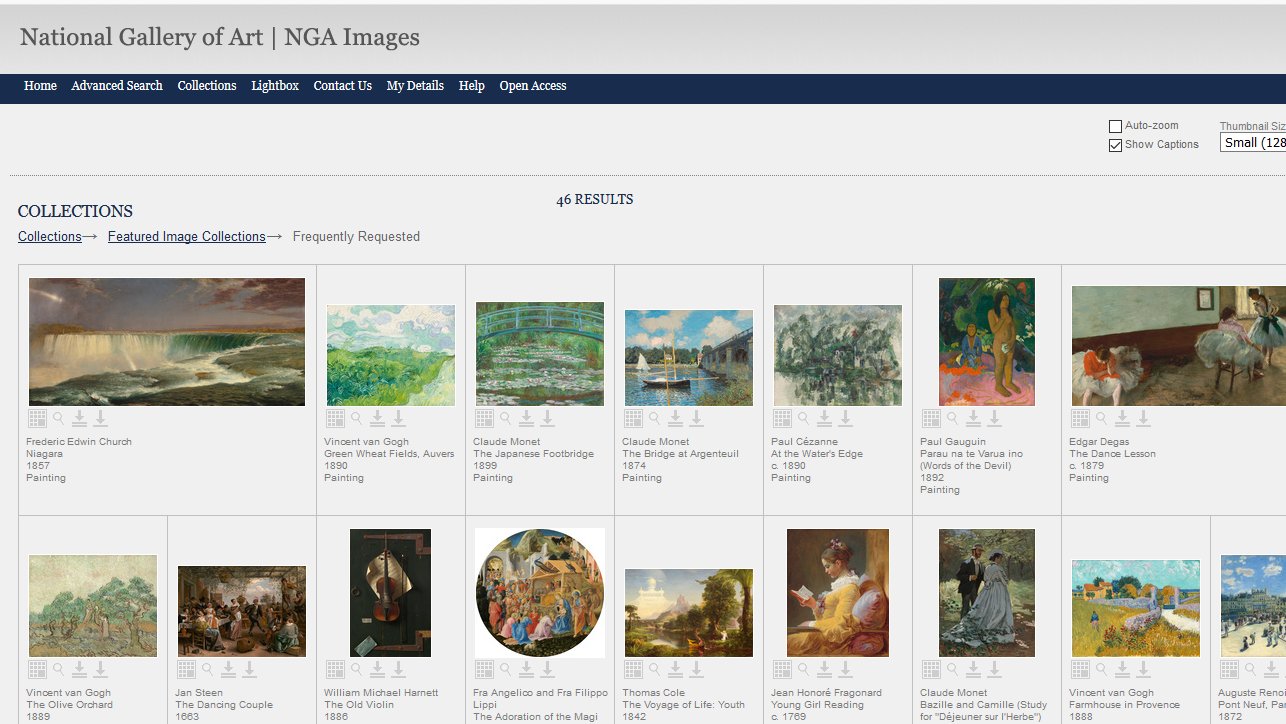Click magnifier icon under The Dance Lesson
Screen dimensions: 1286x724
(1102, 418)
